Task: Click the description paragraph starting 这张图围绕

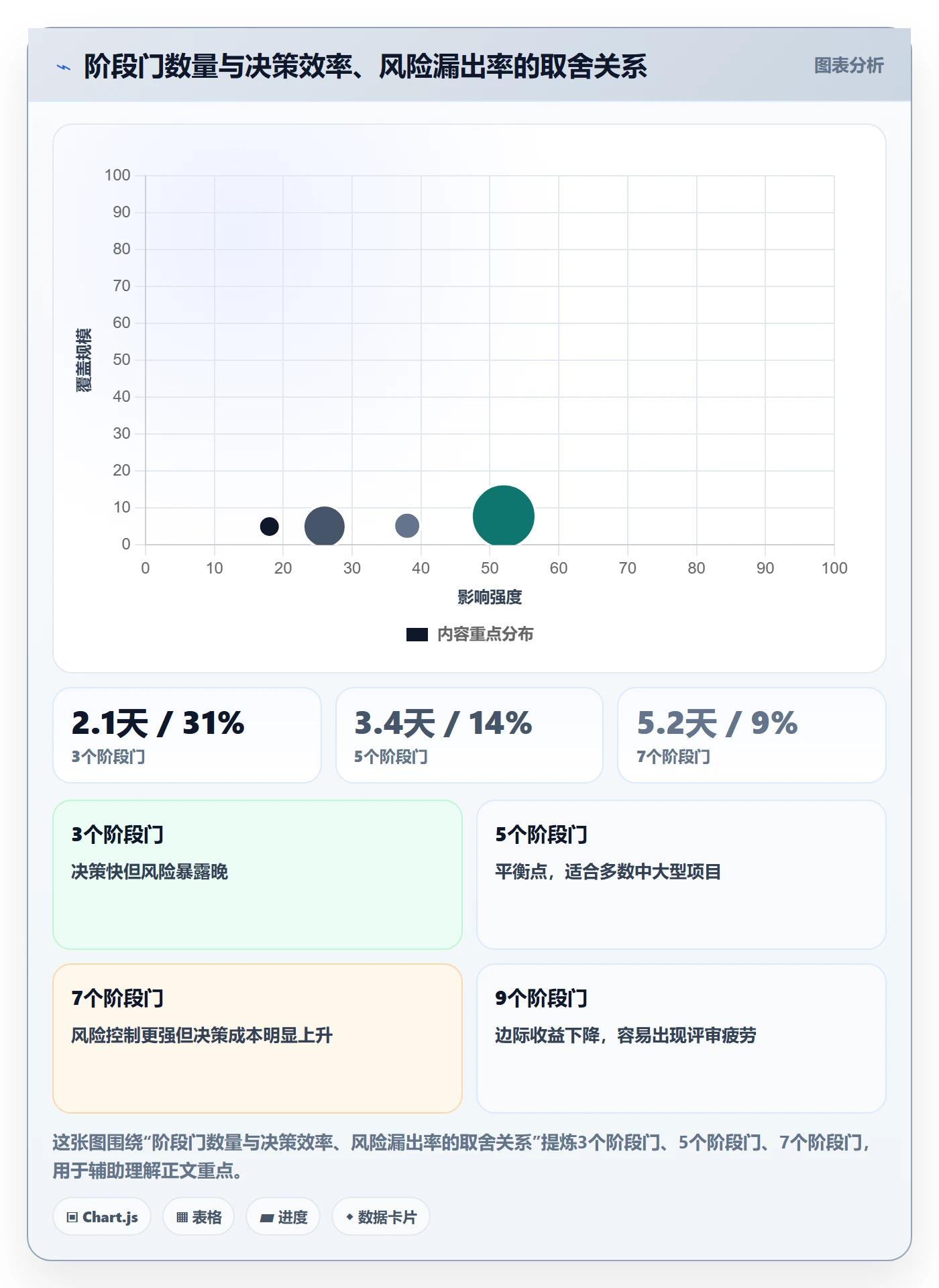Action: (463, 1157)
